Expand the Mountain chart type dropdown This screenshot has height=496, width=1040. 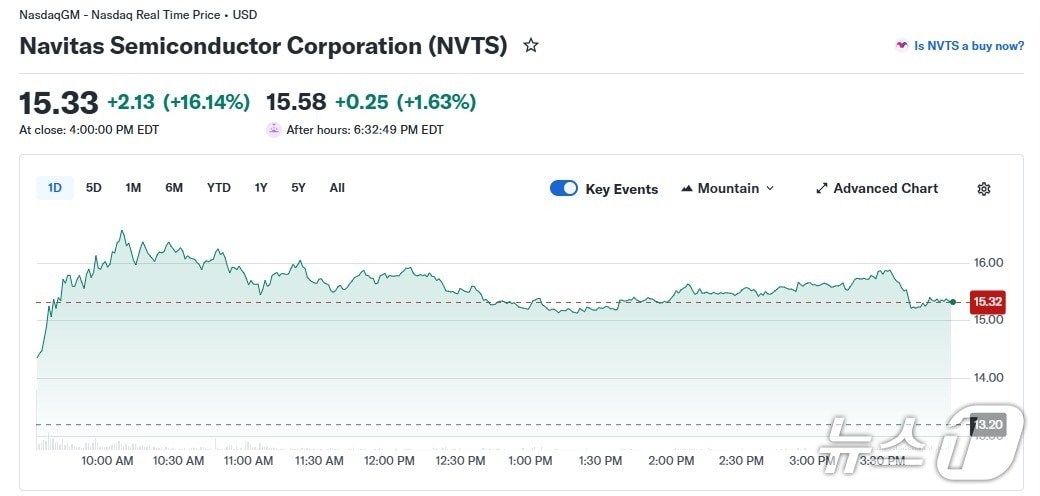770,189
